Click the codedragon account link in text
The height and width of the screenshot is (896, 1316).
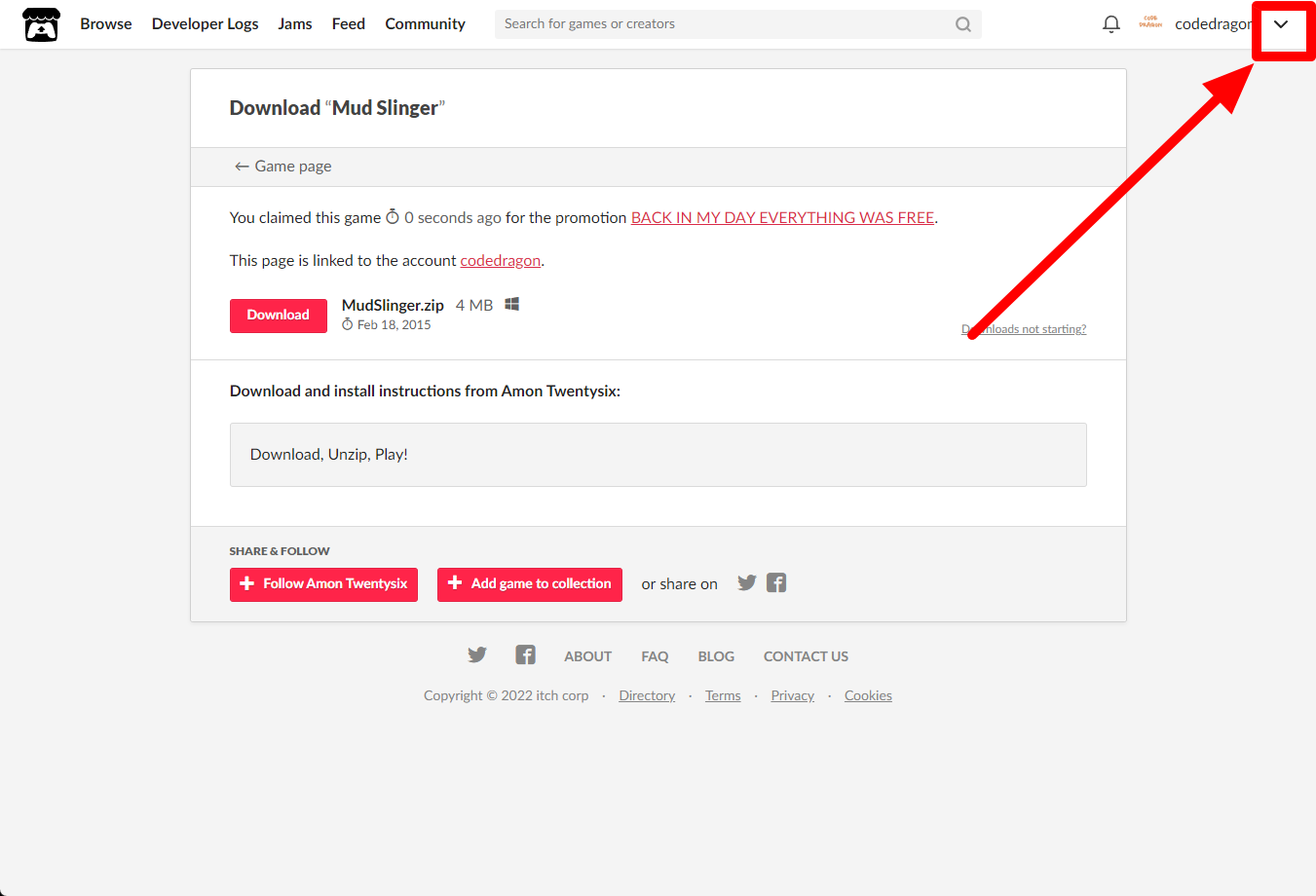[x=500, y=261]
